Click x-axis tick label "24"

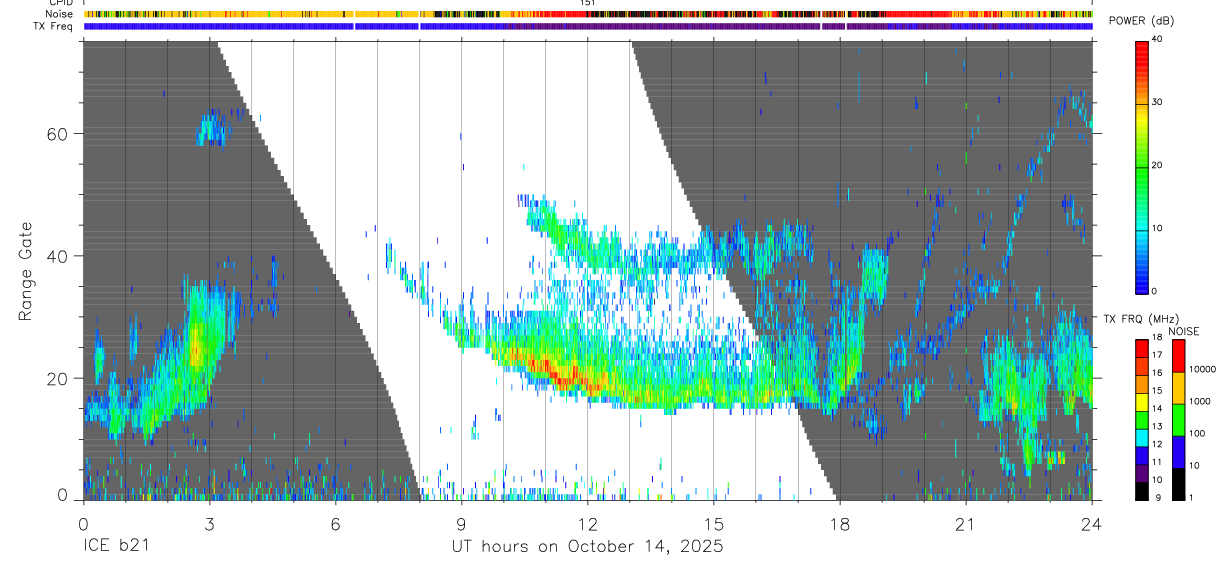[1091, 524]
